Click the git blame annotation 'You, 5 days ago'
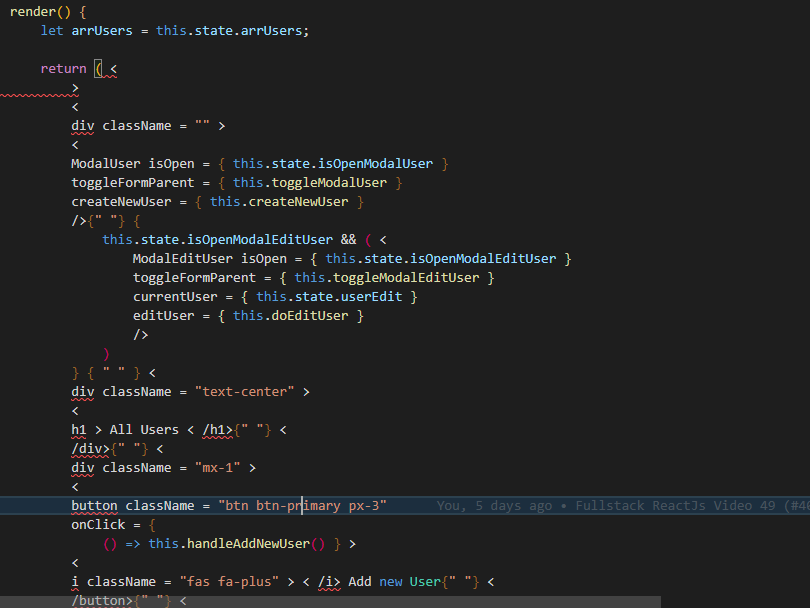This screenshot has width=810, height=608. tap(495, 506)
